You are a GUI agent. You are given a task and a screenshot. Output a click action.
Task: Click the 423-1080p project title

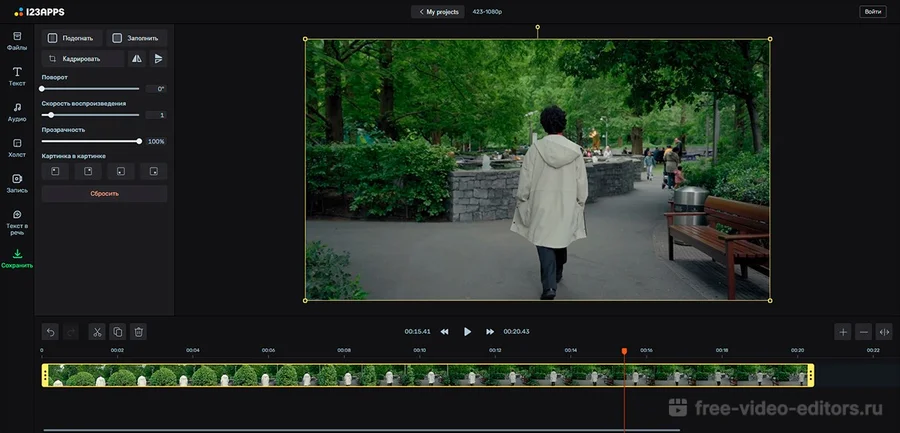[x=487, y=11]
